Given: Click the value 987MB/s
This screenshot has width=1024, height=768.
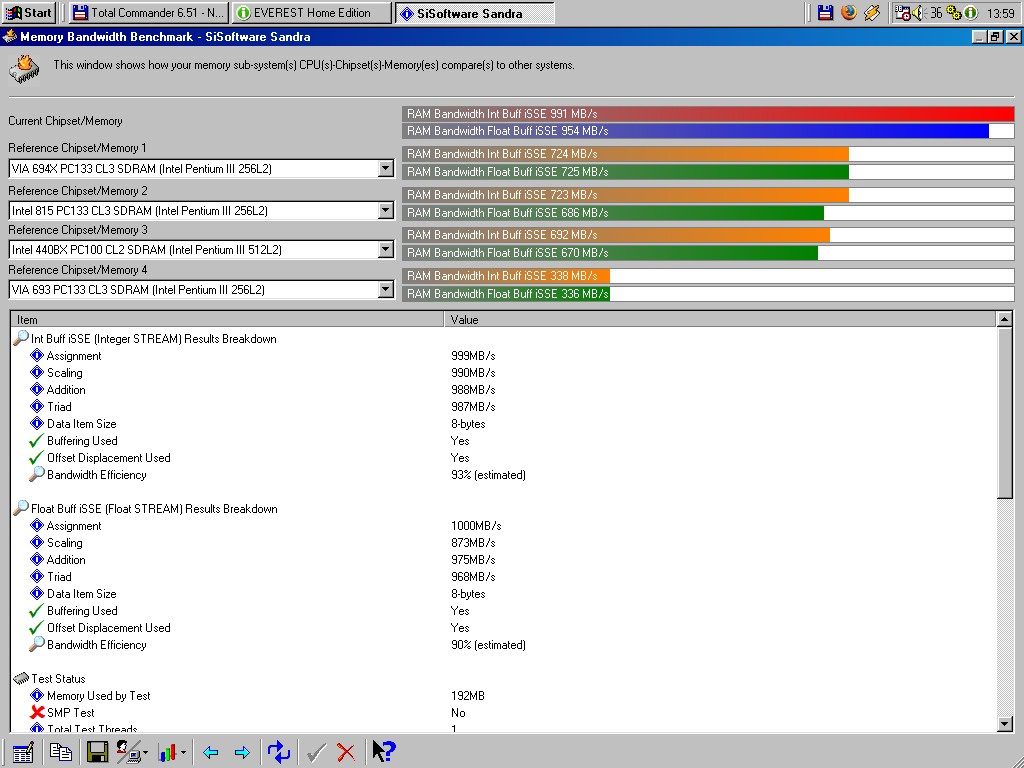Looking at the screenshot, I should (473, 407).
